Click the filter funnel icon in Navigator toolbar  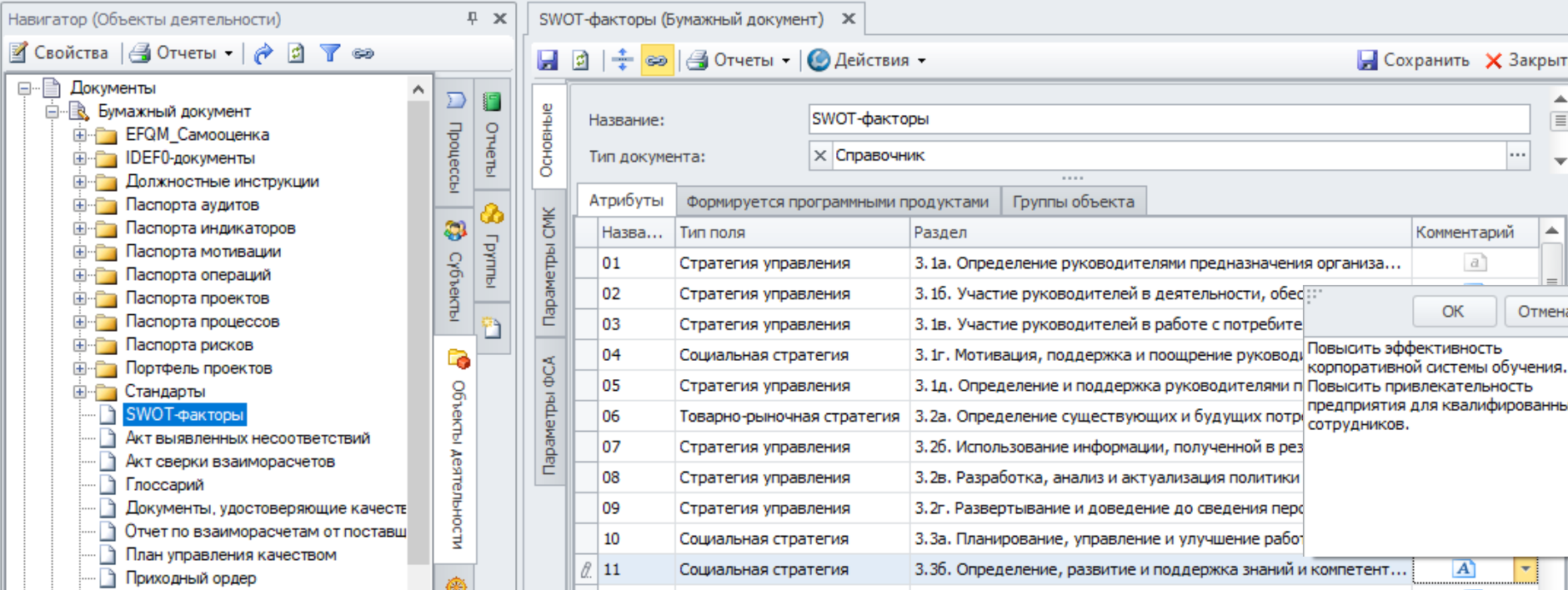[x=330, y=53]
